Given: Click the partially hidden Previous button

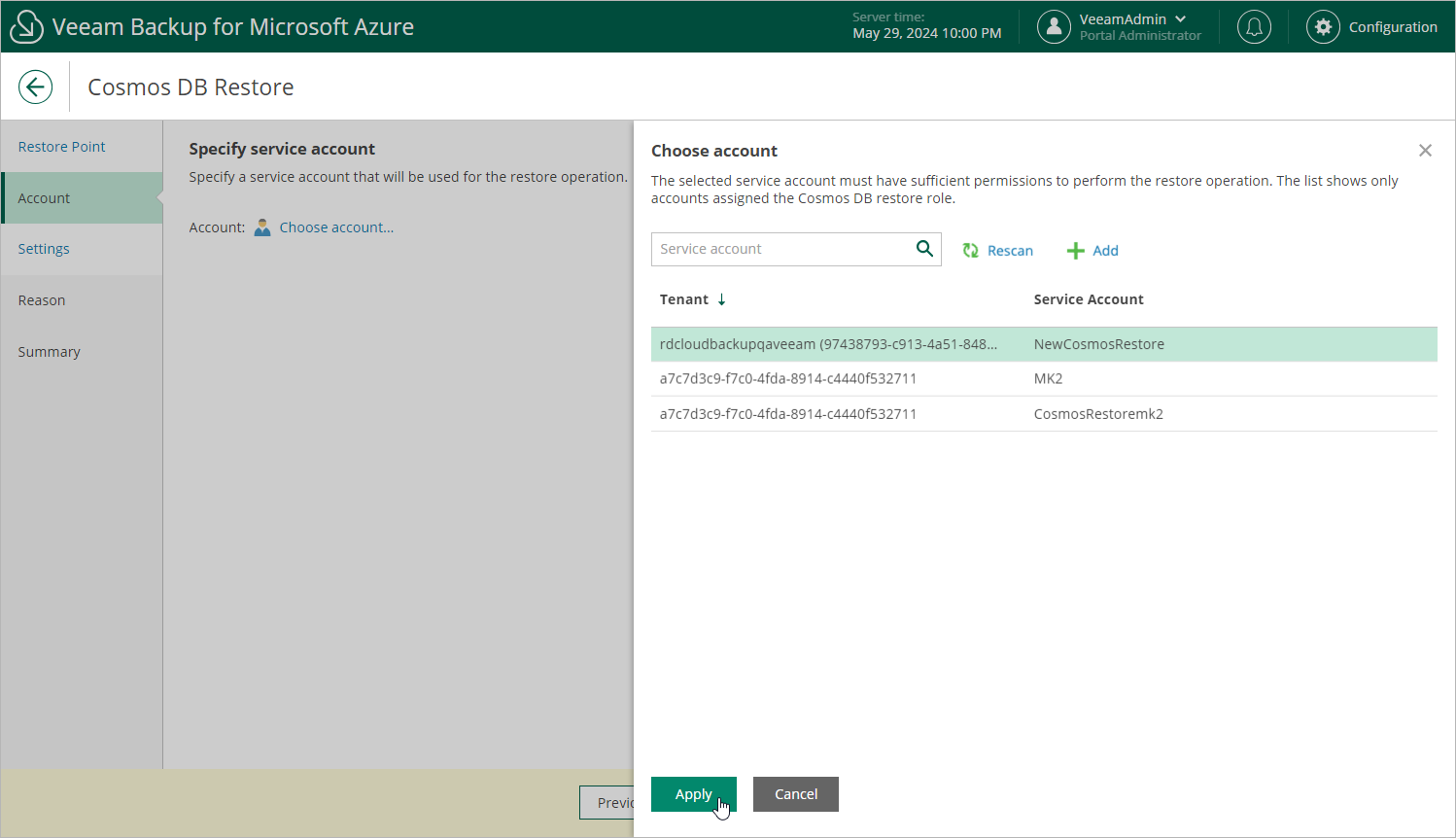Looking at the screenshot, I should click(607, 802).
